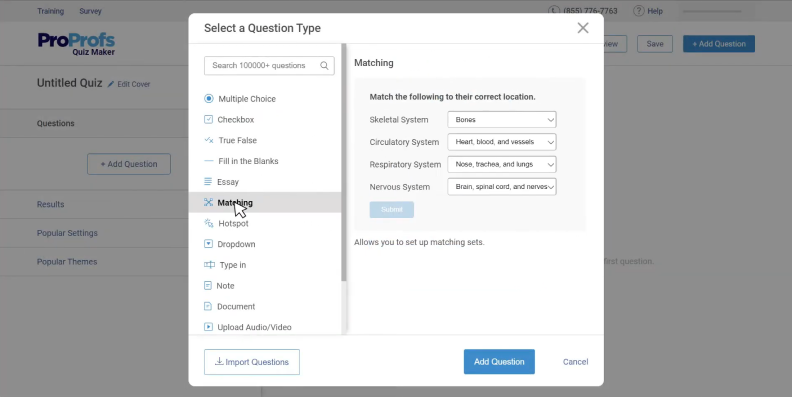Click the Document type icon
The image size is (792, 397).
(208, 306)
